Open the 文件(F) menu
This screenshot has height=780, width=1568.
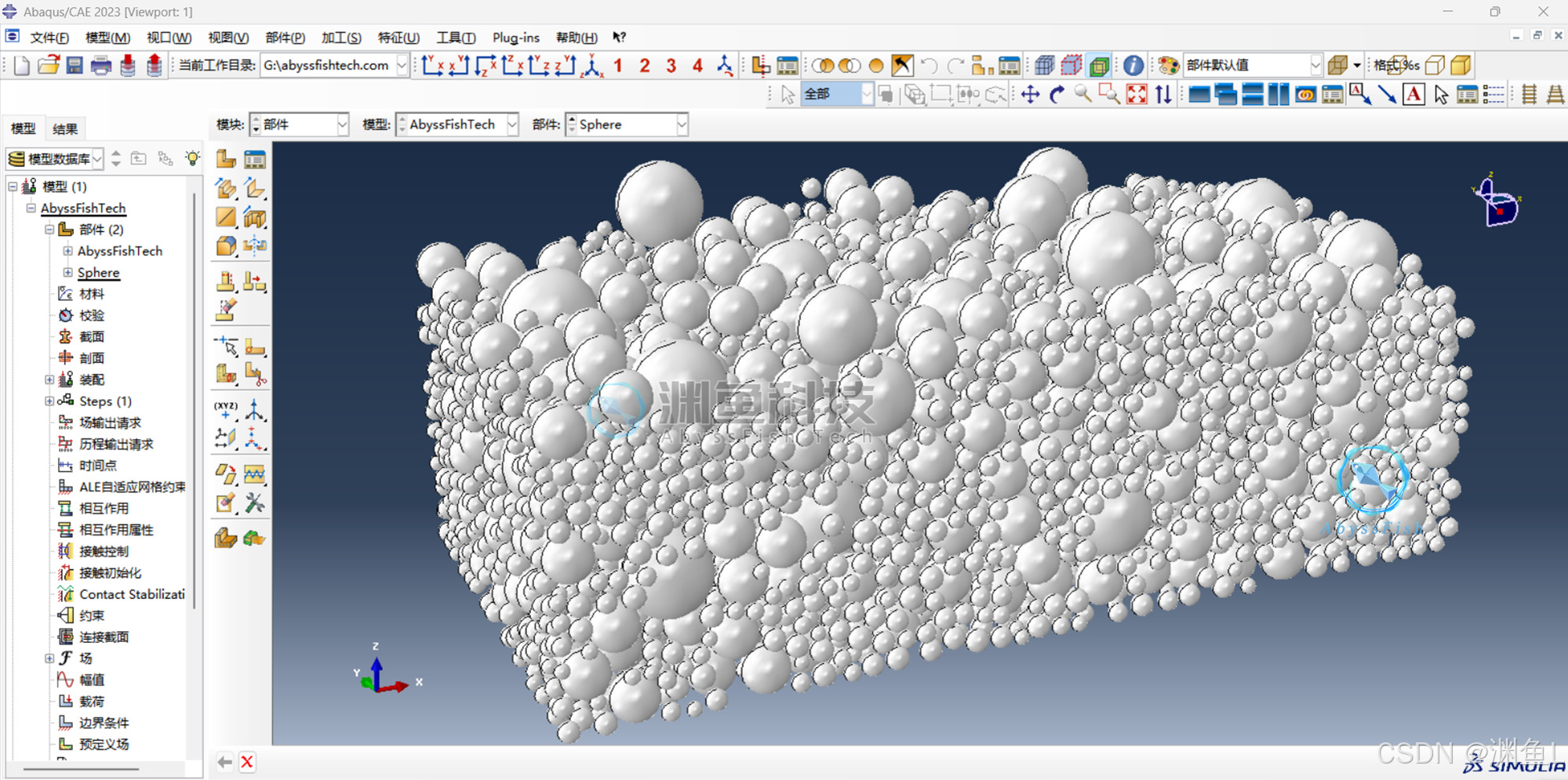(x=49, y=38)
